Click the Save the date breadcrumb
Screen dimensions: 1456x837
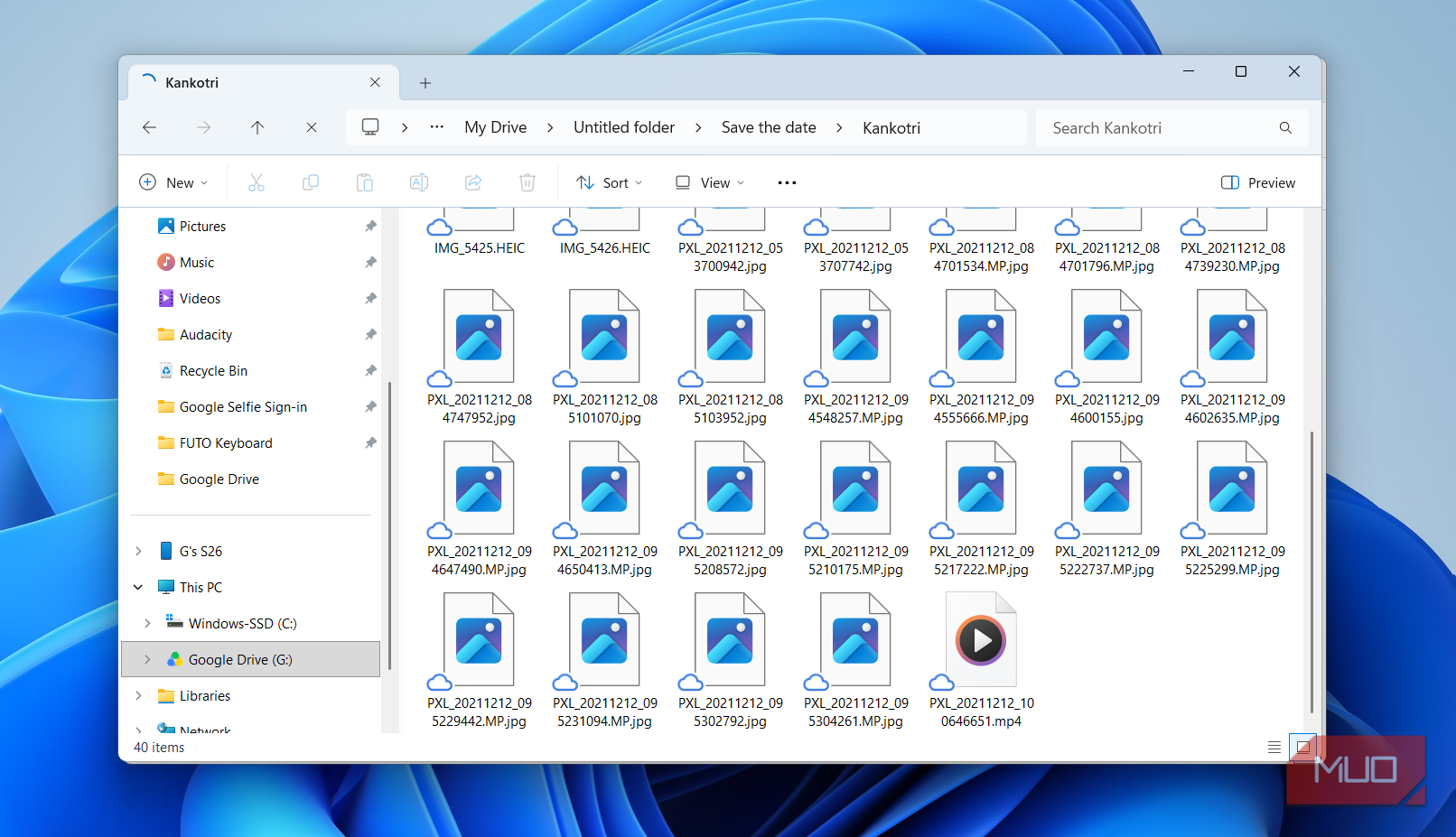(769, 127)
